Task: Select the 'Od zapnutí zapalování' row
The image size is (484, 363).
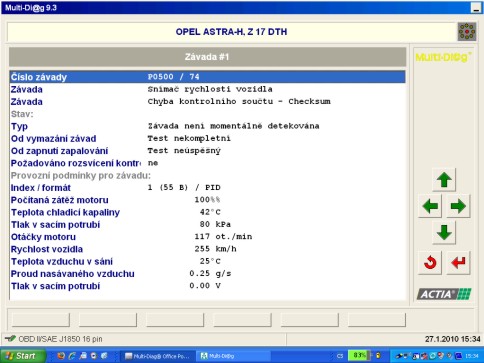Action: [208, 151]
